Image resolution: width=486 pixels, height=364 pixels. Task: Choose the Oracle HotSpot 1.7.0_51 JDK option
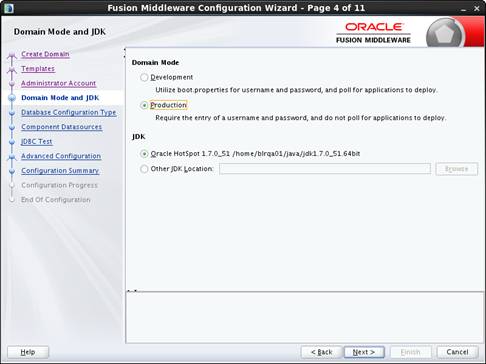144,154
